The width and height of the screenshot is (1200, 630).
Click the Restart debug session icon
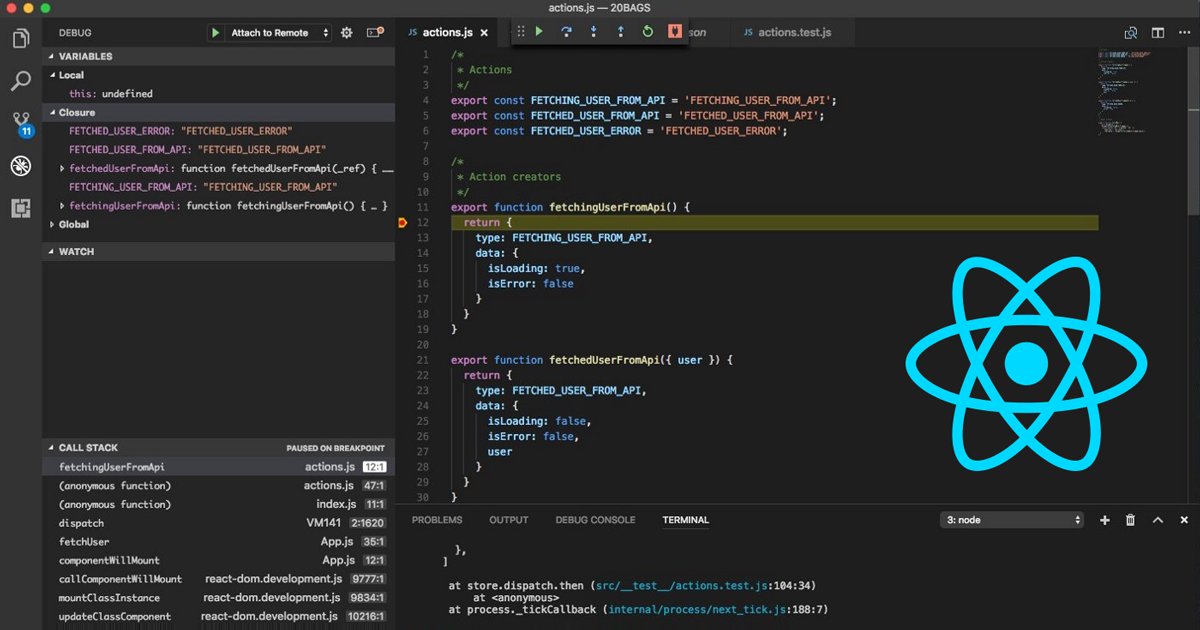(x=648, y=31)
